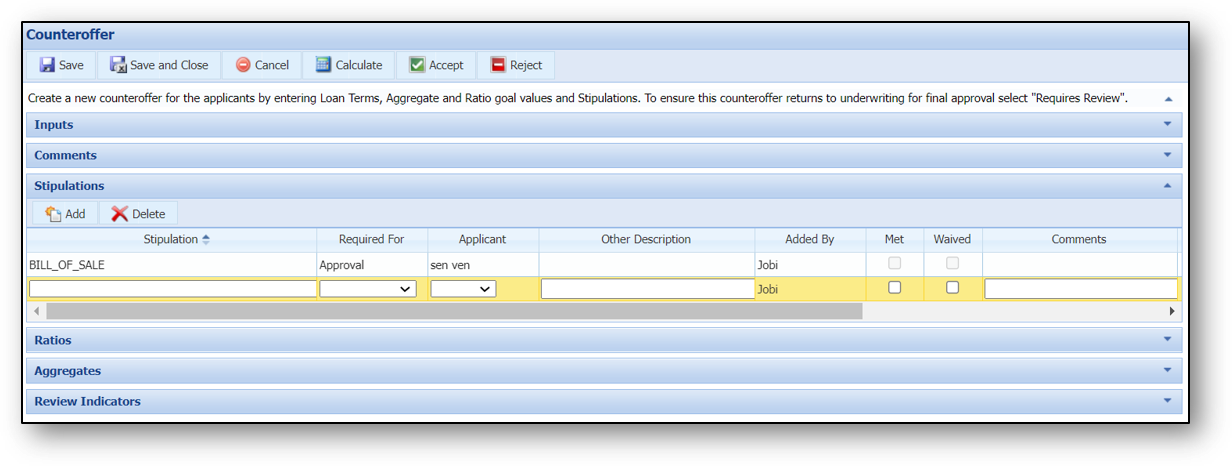Open the Required For dropdown in the new row
Image resolution: width=1232 pixels, height=466 pixels.
click(368, 288)
